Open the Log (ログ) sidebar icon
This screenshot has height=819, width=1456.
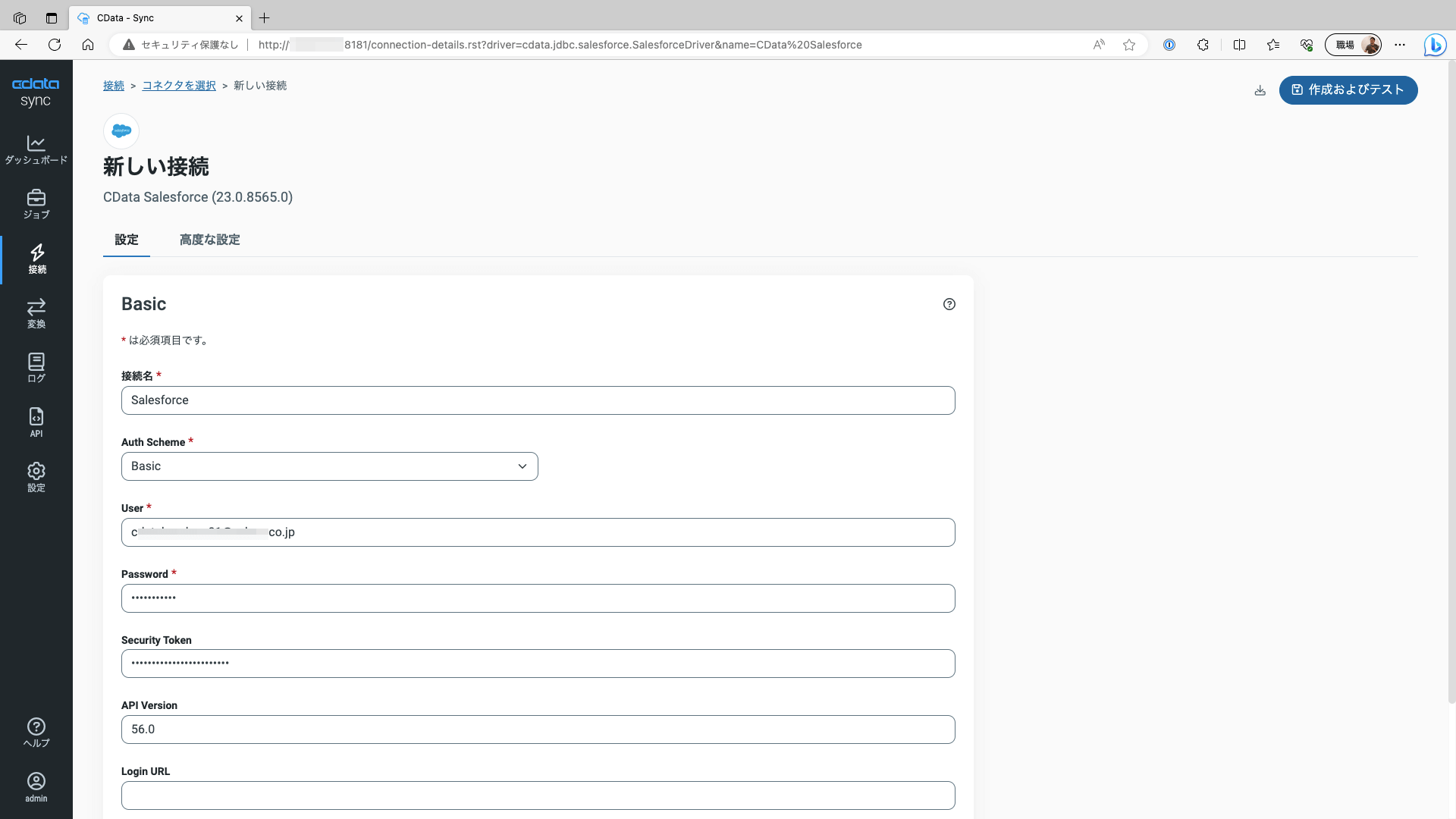point(36,368)
